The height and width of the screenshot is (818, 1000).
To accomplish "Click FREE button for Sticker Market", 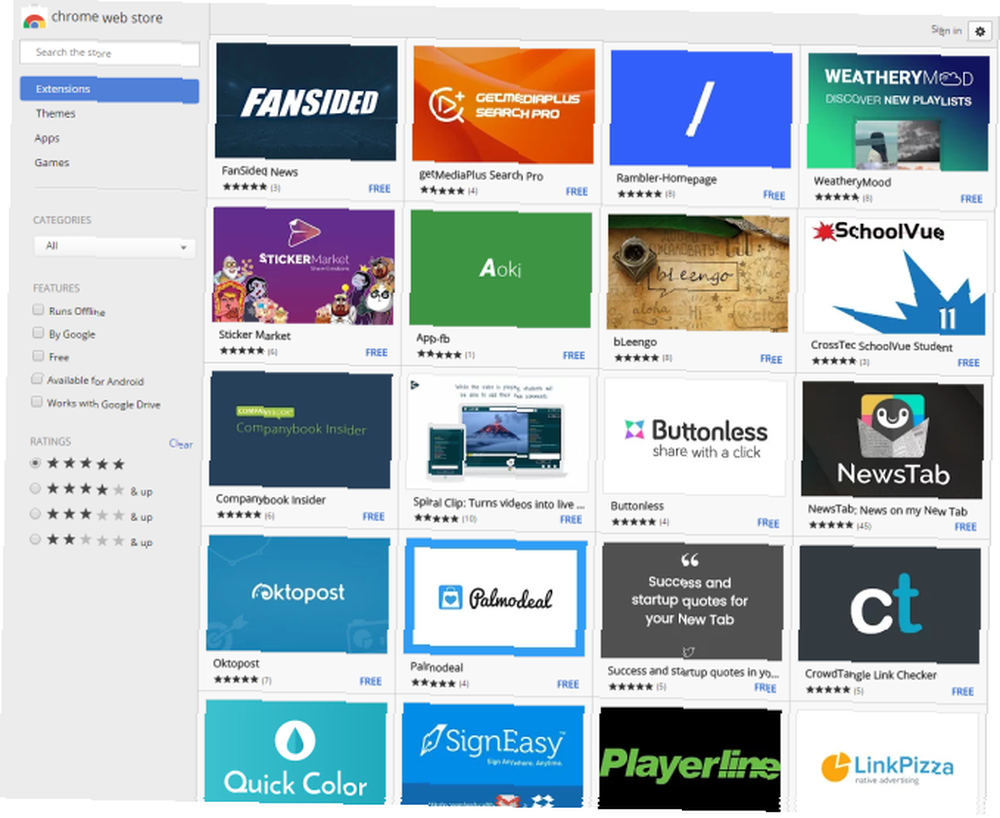I will coord(376,353).
